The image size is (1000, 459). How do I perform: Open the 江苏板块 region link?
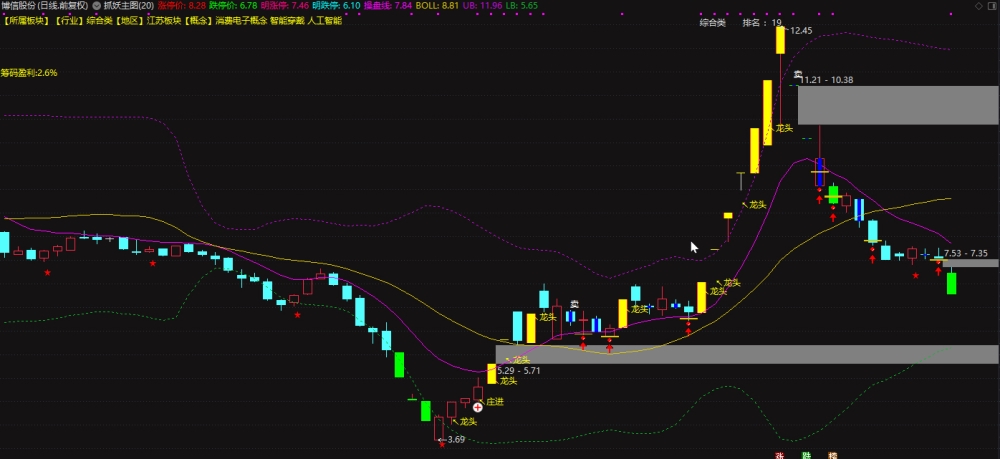click(x=165, y=20)
